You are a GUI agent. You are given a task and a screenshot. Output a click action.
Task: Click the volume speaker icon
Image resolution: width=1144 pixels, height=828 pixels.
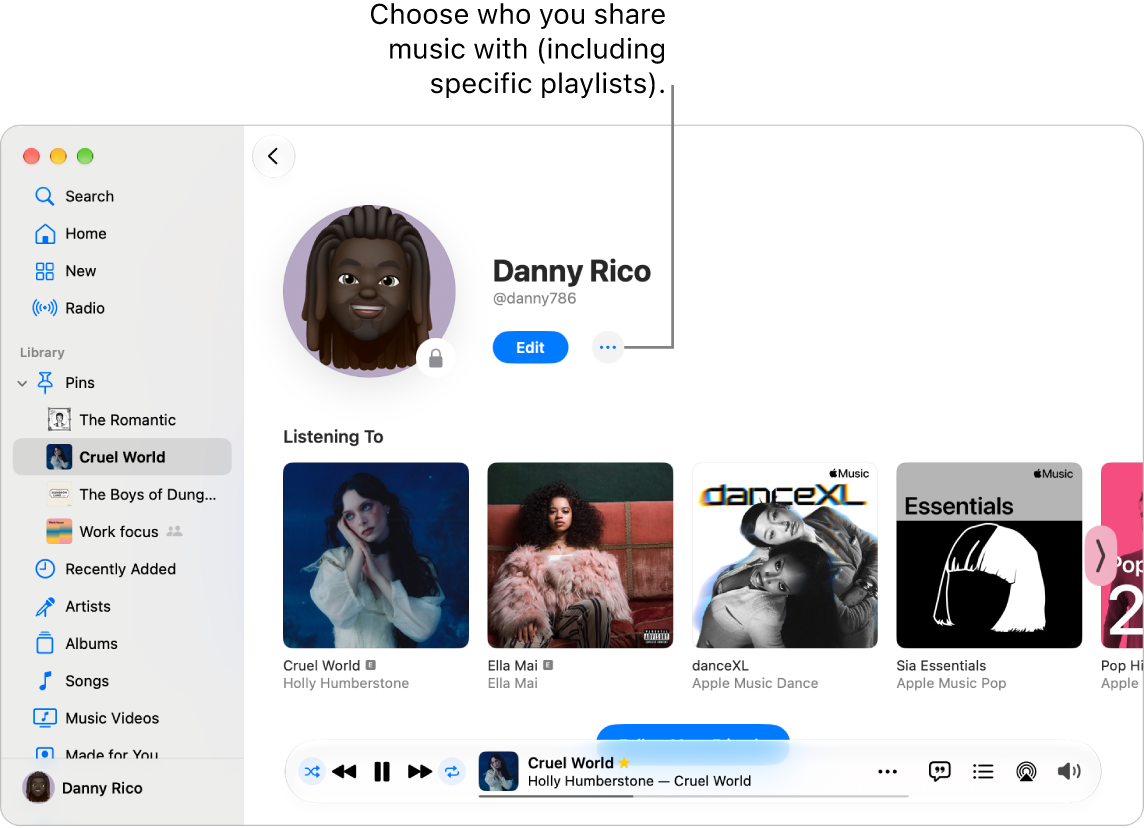[1069, 771]
